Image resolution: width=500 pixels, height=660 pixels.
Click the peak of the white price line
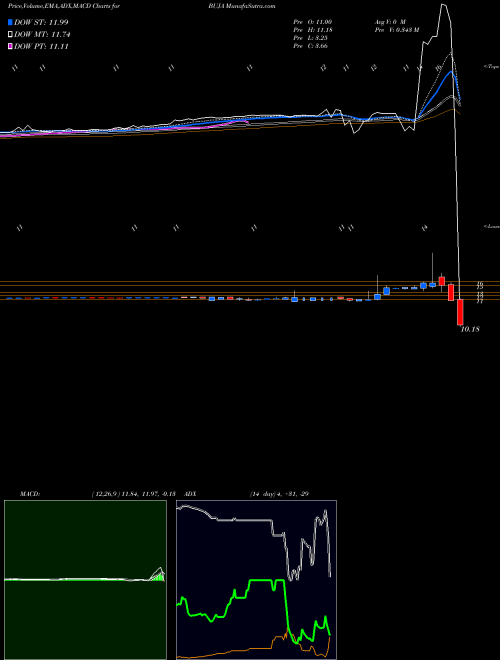point(443,5)
